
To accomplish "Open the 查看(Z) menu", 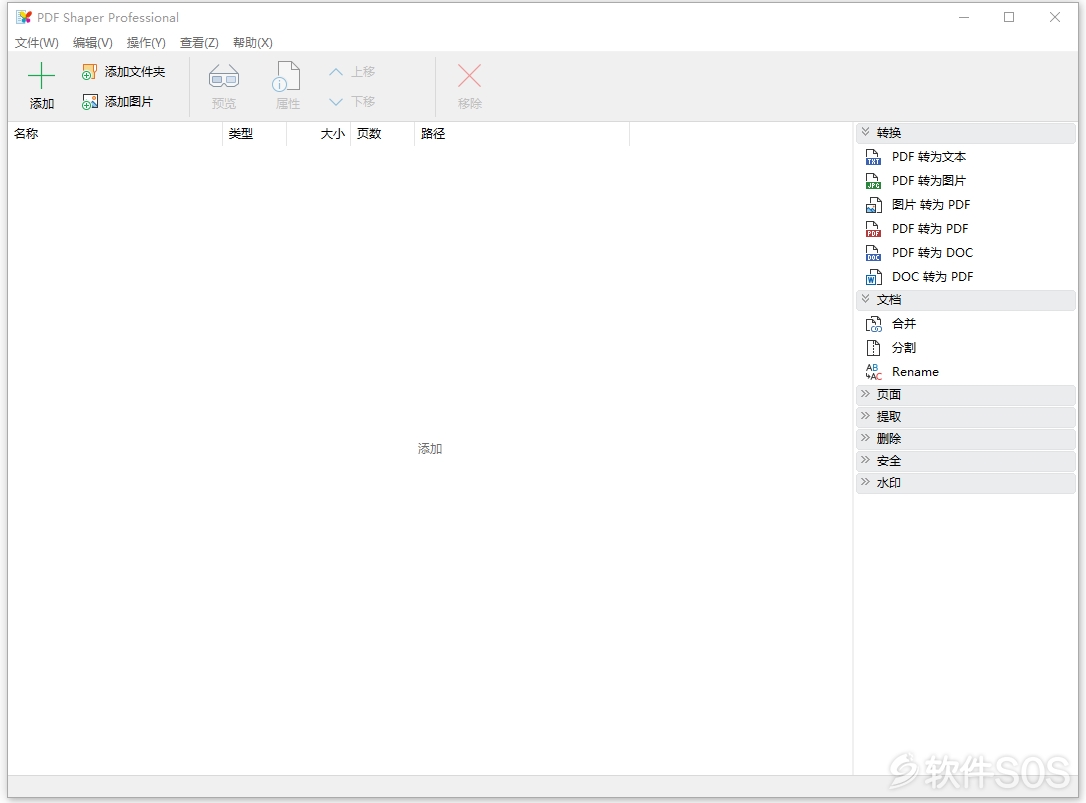I will coord(199,43).
